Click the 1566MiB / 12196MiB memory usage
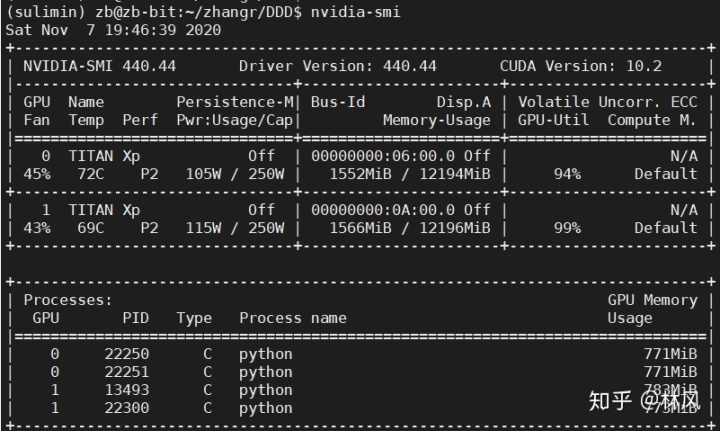Image resolution: width=720 pixels, height=431 pixels. click(x=410, y=228)
